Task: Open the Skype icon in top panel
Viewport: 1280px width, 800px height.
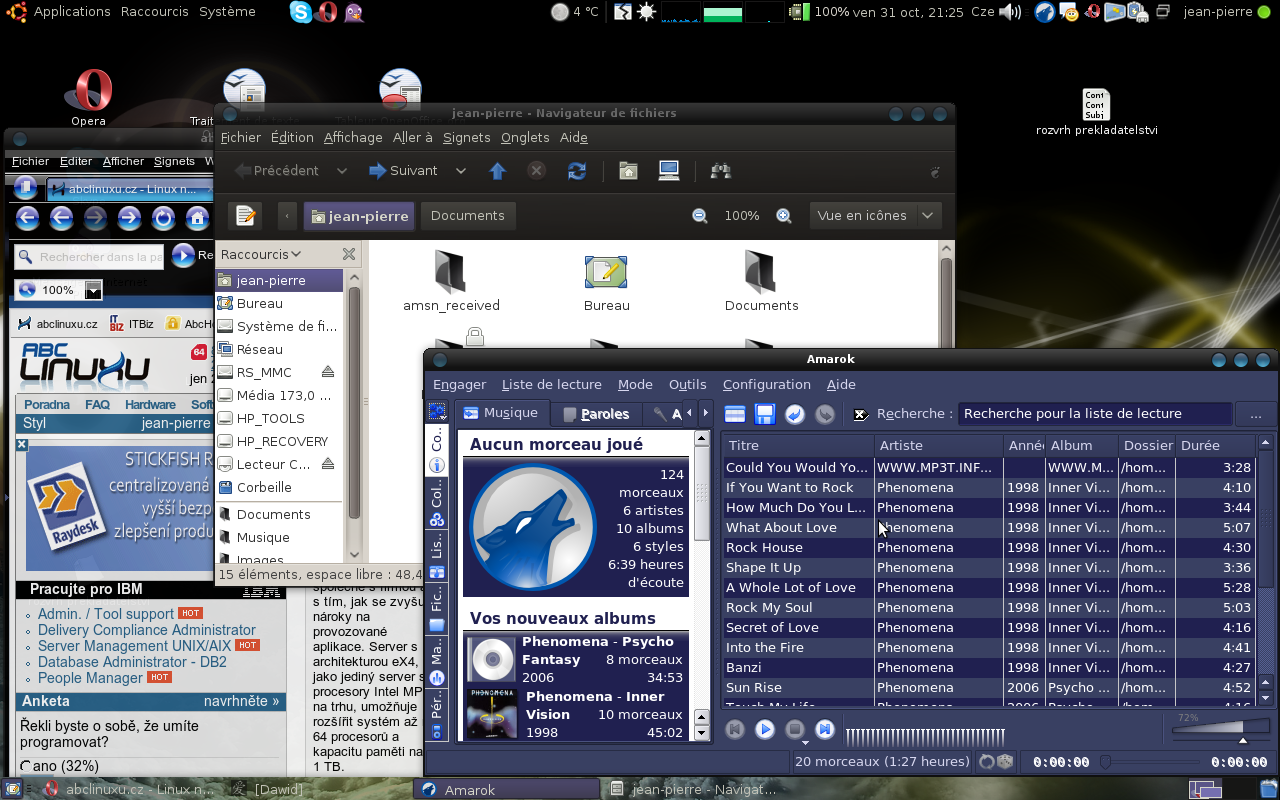Action: pyautogui.click(x=300, y=12)
